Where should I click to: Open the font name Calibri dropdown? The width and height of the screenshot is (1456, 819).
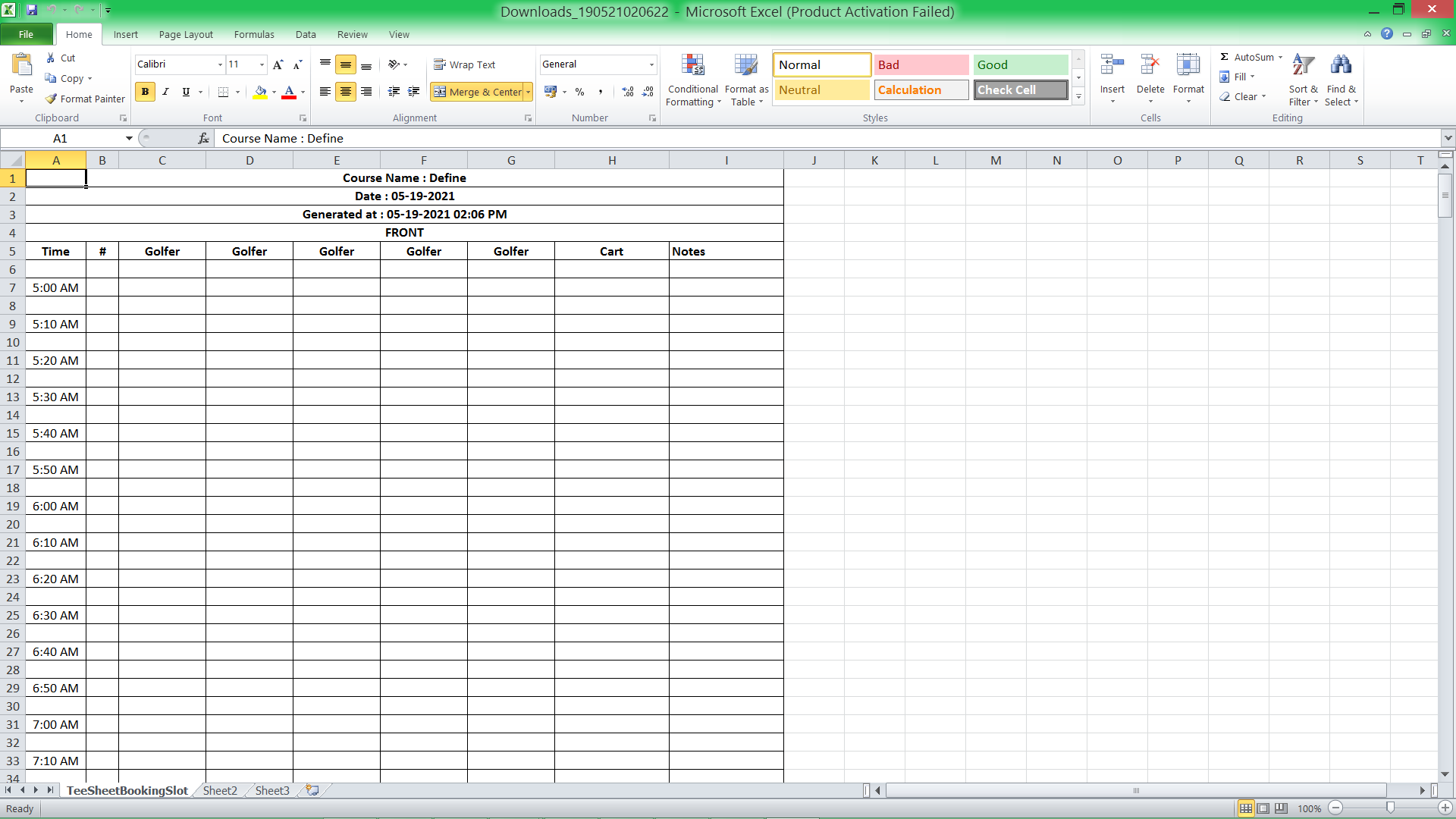tap(220, 65)
